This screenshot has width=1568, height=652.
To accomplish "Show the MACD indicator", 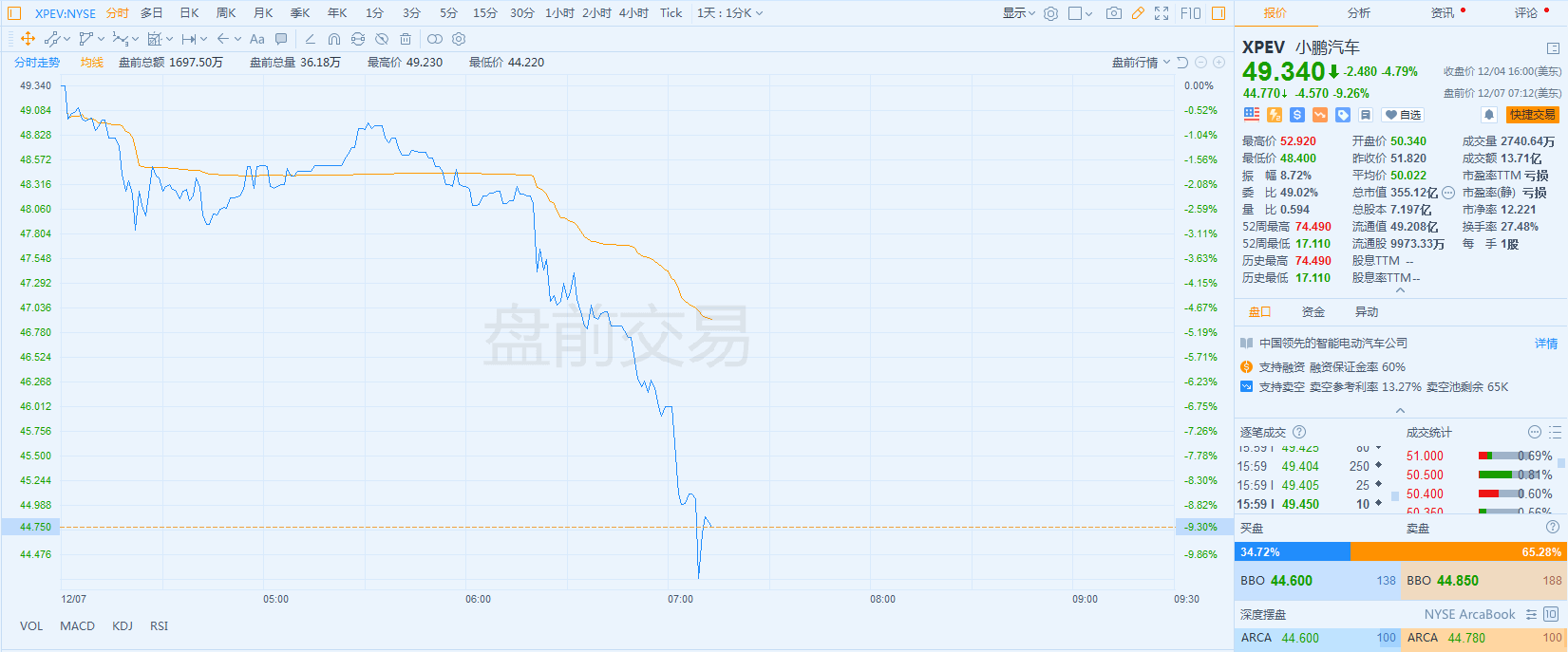I will pyautogui.click(x=77, y=626).
